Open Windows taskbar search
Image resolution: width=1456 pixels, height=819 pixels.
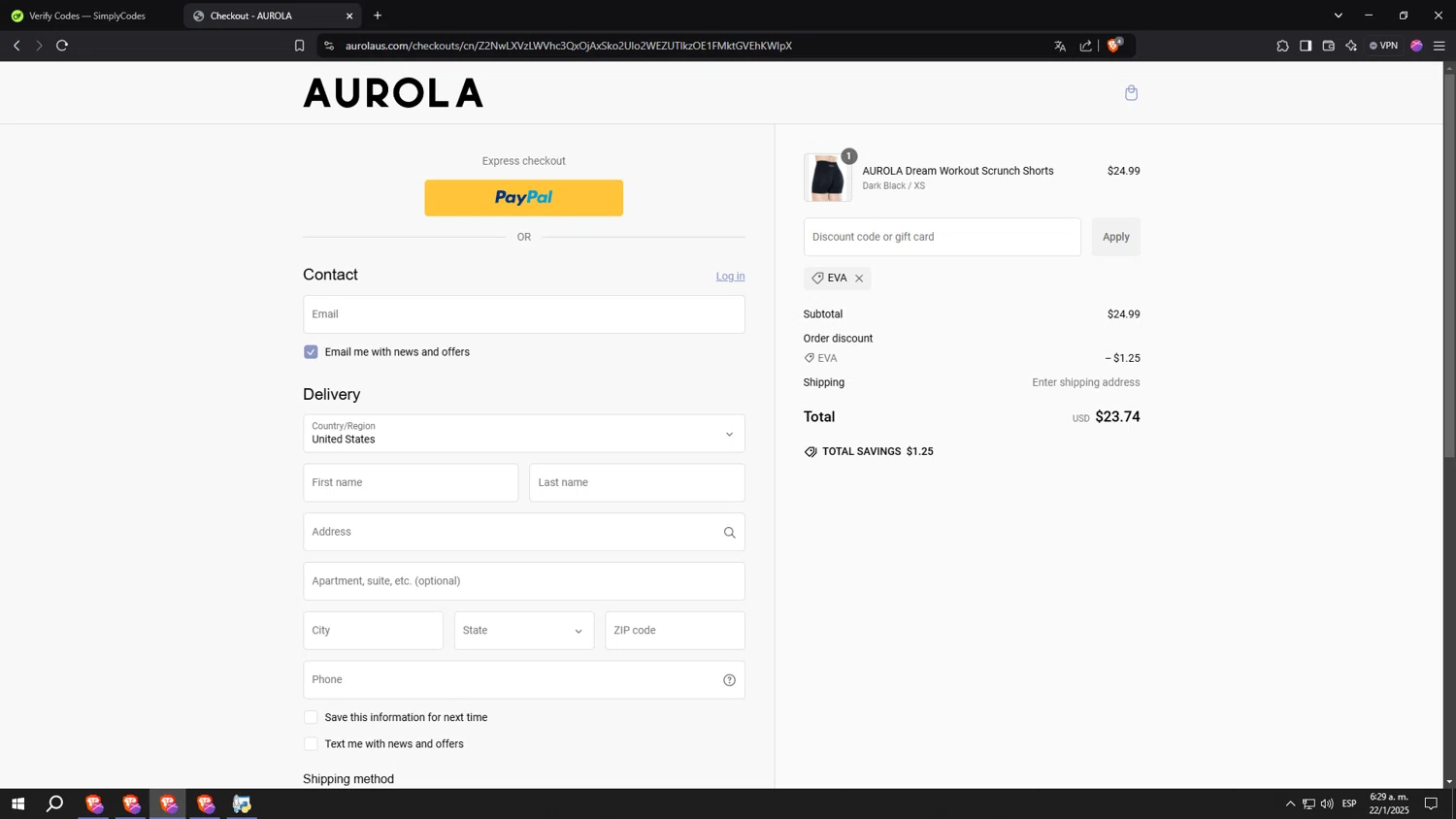(55, 803)
